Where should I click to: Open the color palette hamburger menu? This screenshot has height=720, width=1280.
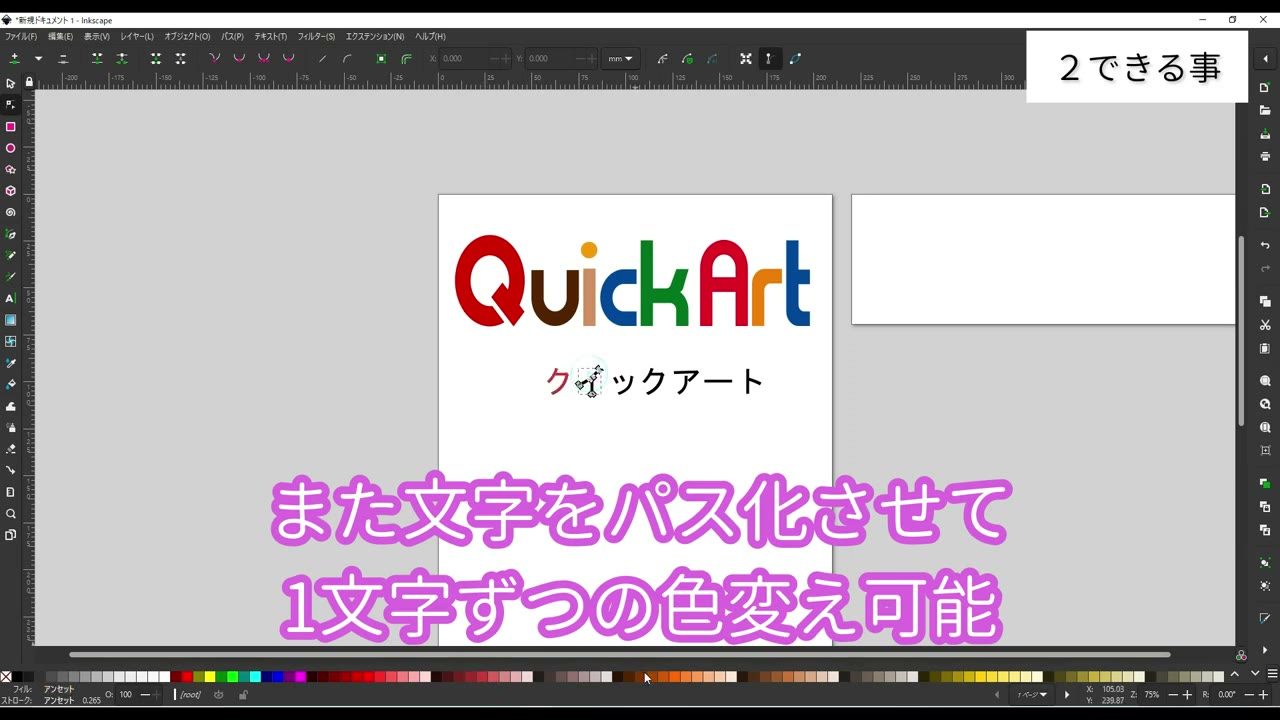(x=1273, y=674)
